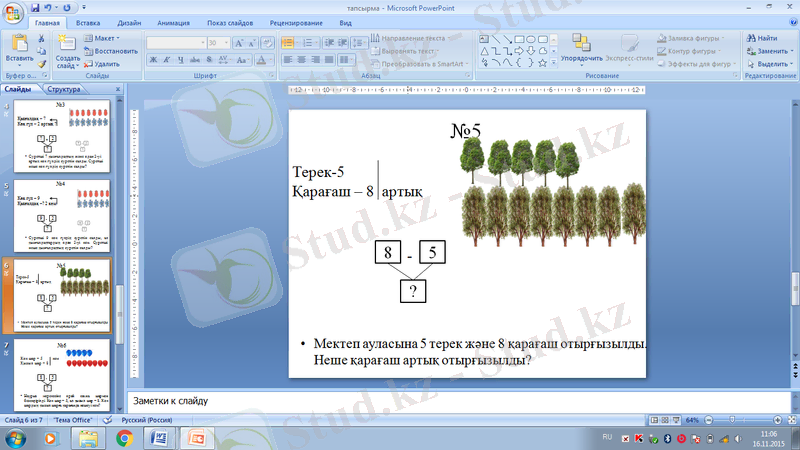The height and width of the screenshot is (450, 800).
Task: Click the Создать слайд icon
Action: 67,44
